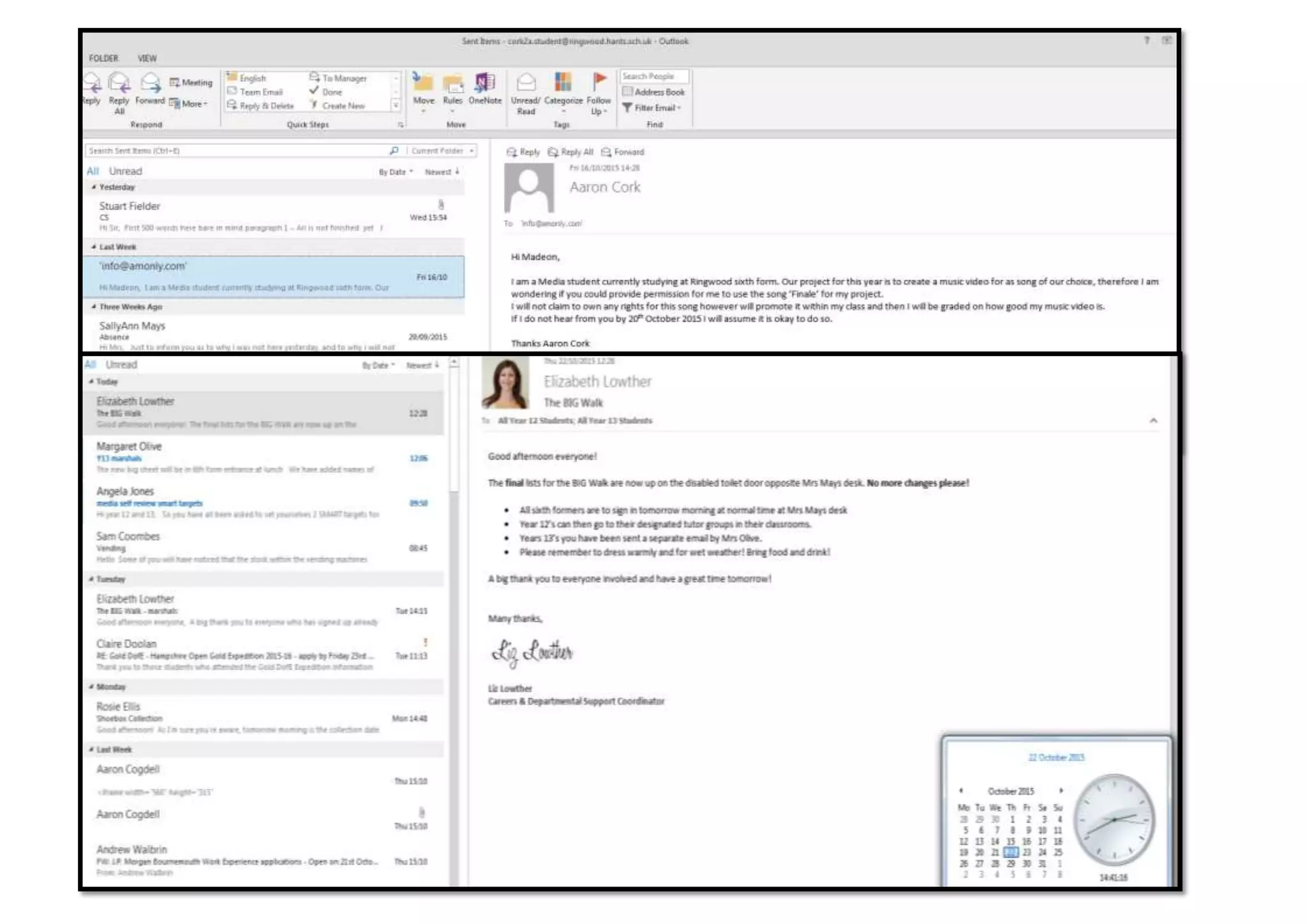Click Reply in the reading pane

tap(523, 152)
